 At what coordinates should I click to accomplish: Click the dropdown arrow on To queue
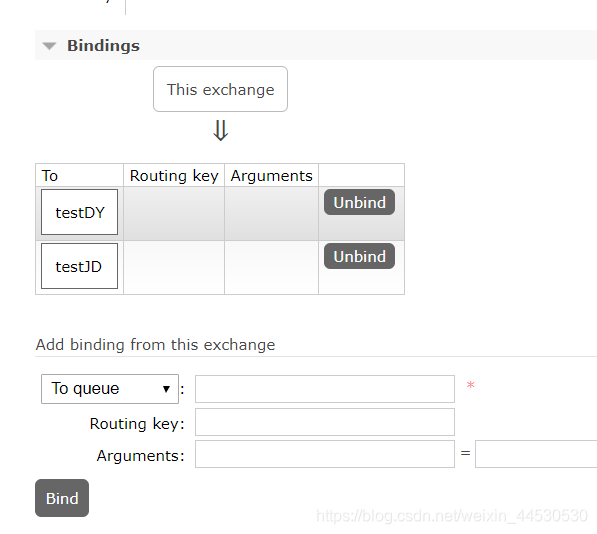(166, 389)
